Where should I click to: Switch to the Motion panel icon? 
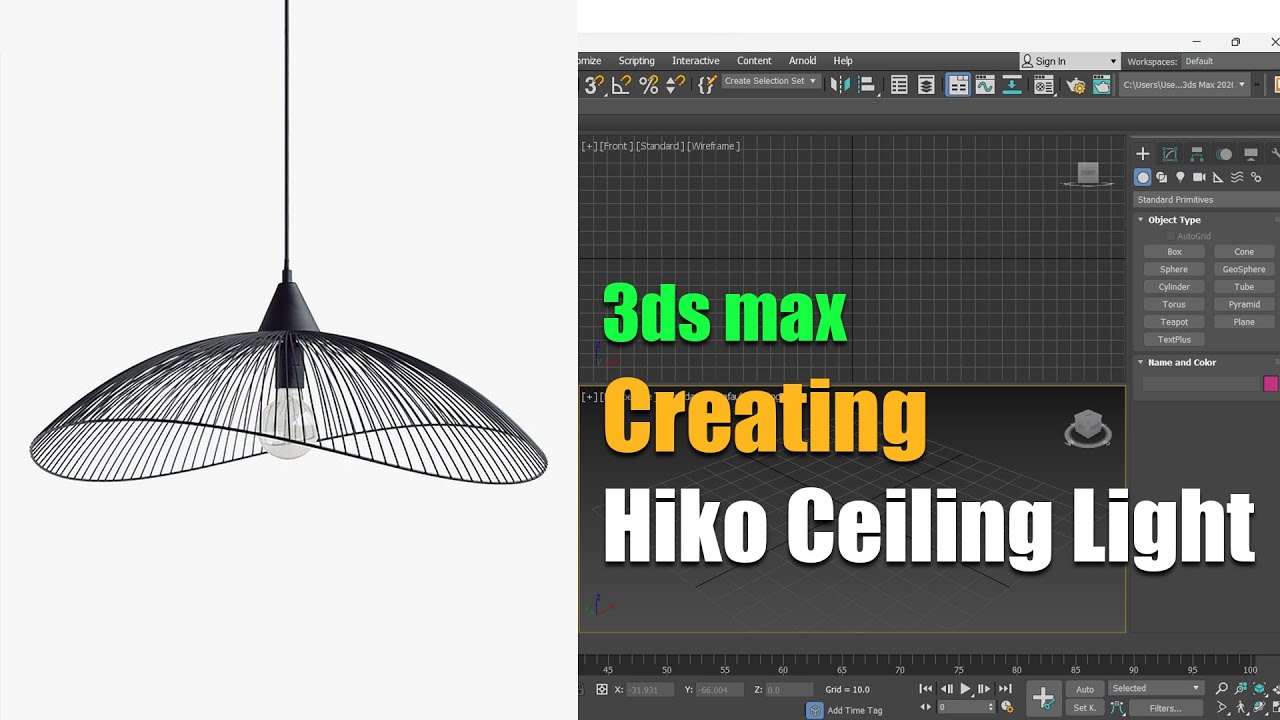point(1224,154)
